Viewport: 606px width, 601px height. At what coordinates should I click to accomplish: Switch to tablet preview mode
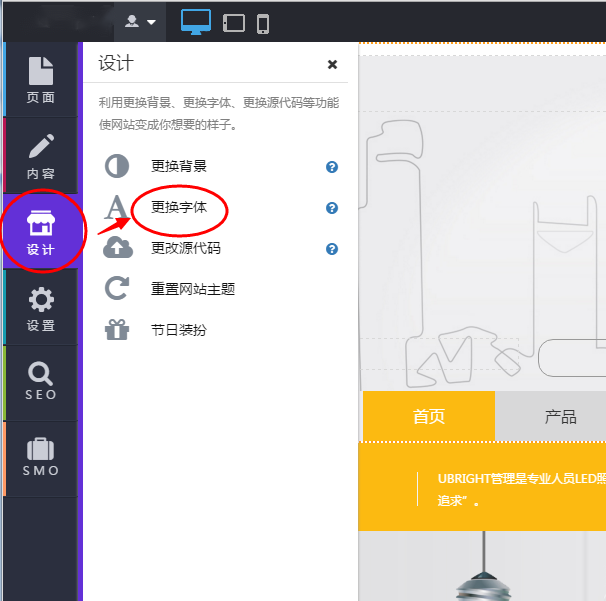[x=234, y=23]
